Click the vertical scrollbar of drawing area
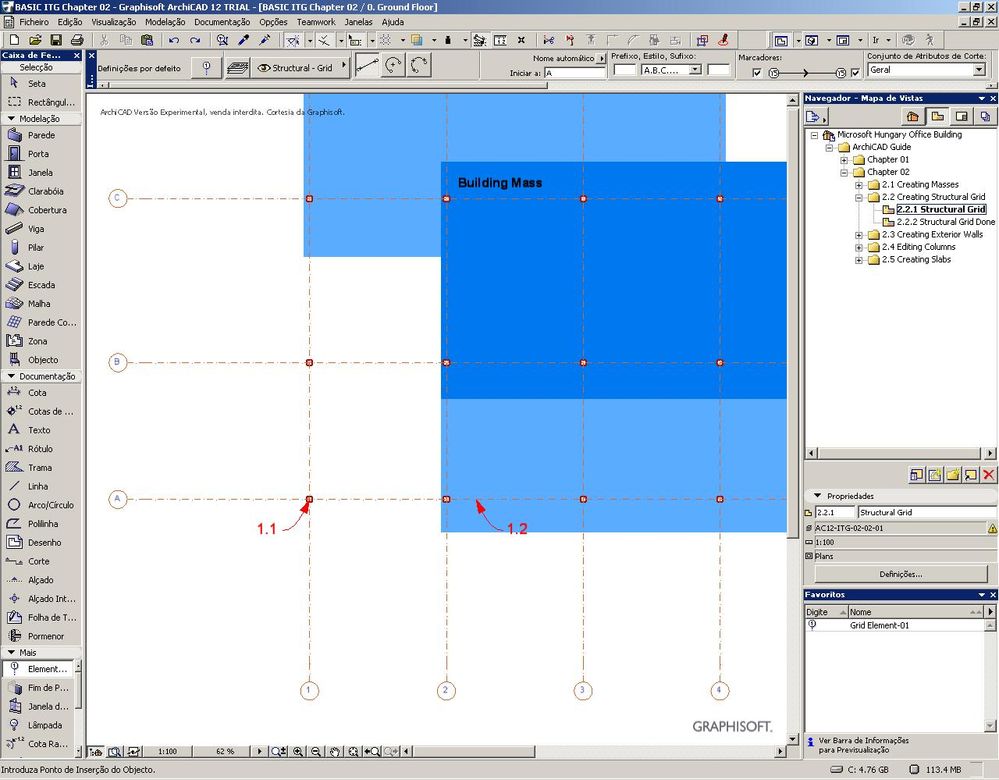The width and height of the screenshot is (999, 780). (793, 321)
